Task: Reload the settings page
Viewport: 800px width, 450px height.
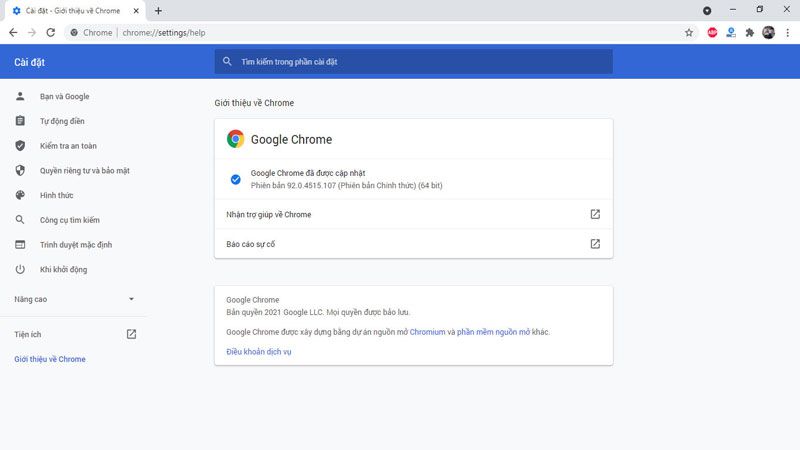Action: click(x=51, y=33)
